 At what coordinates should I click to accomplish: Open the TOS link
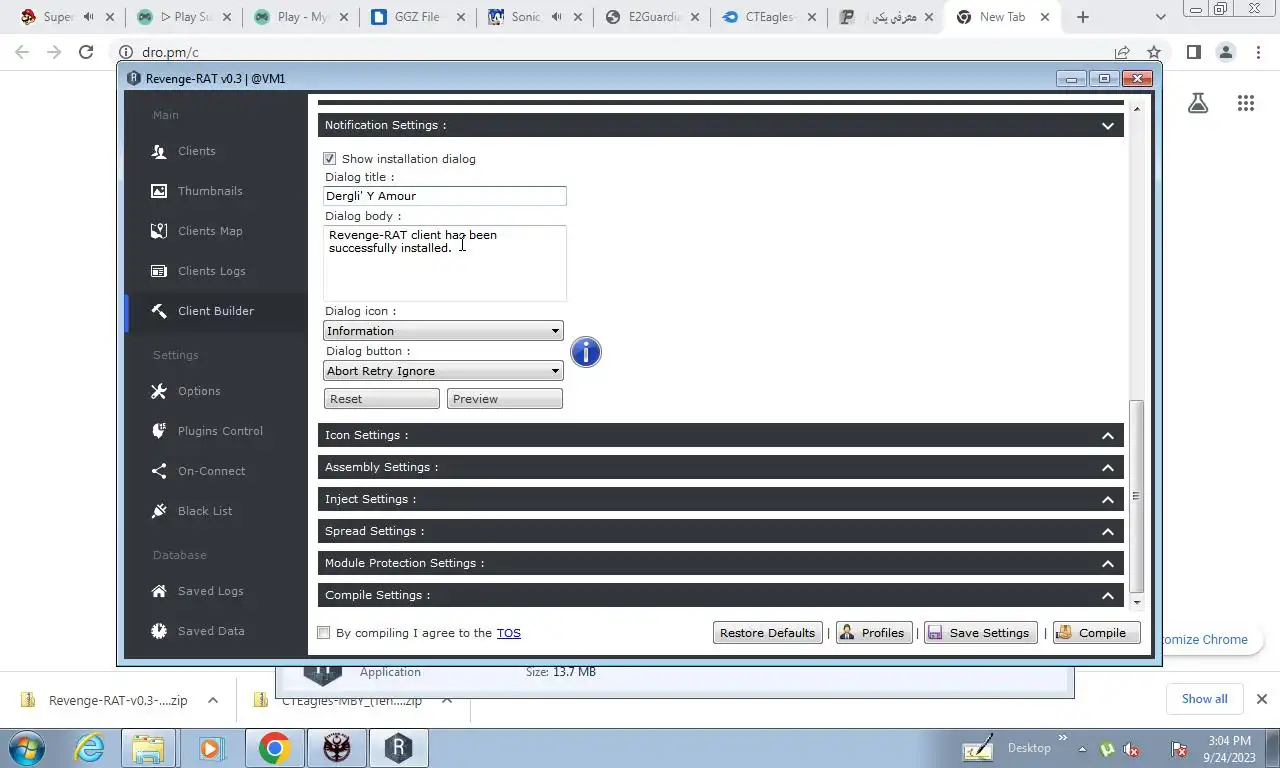508,633
